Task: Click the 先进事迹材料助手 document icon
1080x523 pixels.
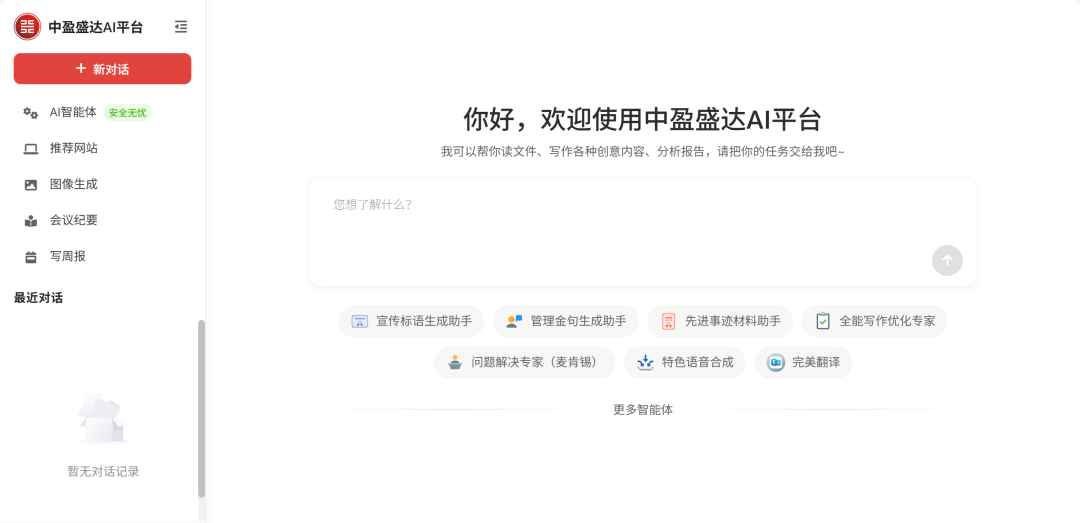Action: 668,321
